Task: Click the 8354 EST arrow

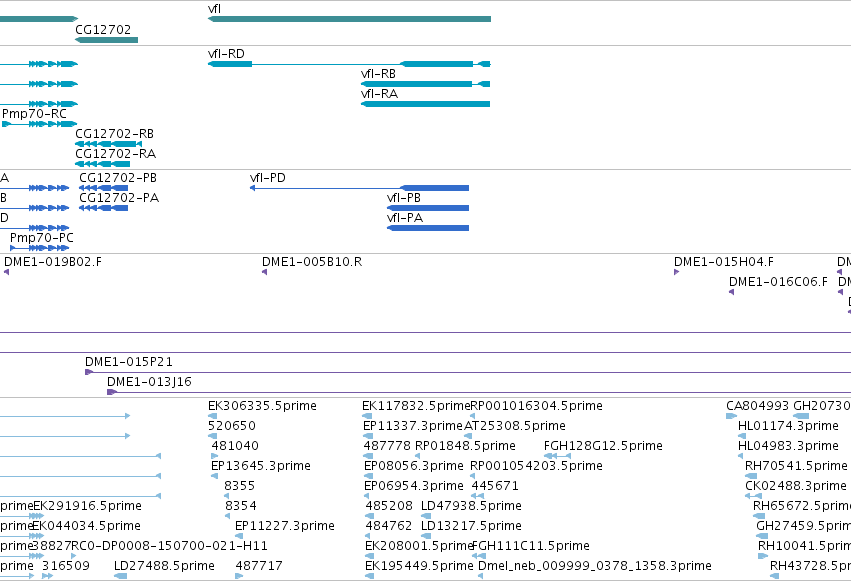Action: (227, 516)
